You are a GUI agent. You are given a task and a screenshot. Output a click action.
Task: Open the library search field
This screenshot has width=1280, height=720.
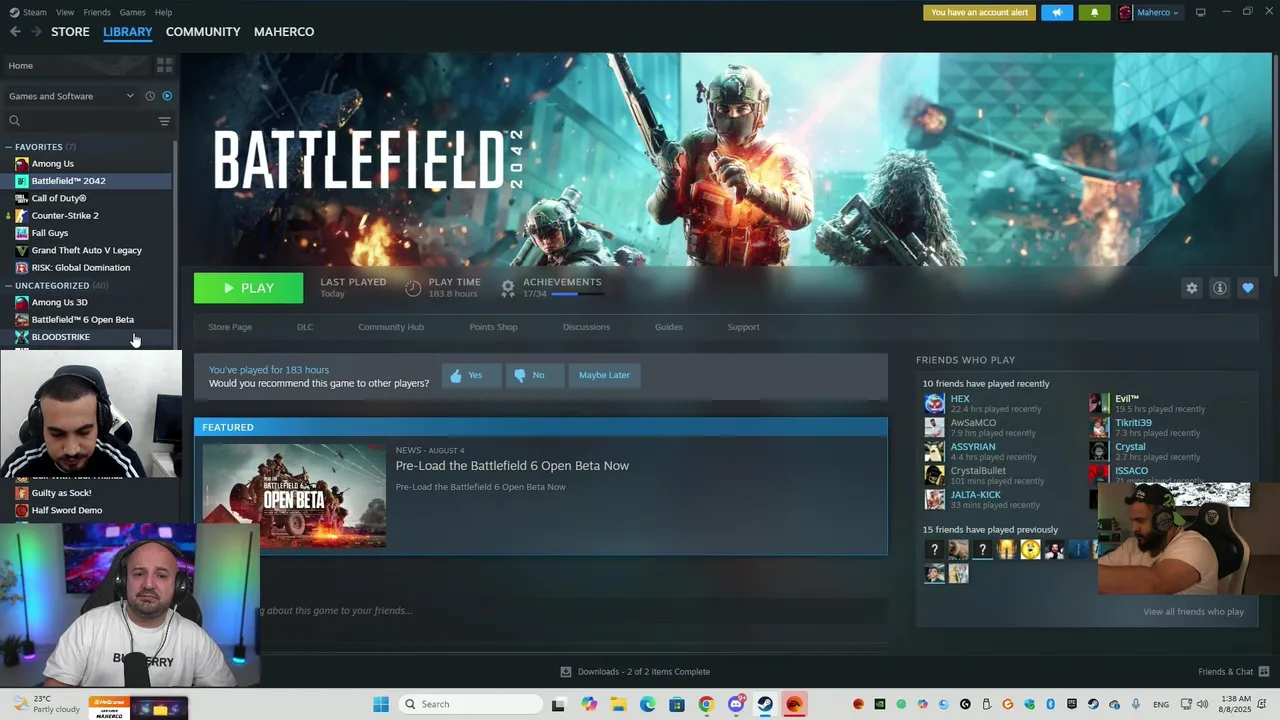[78, 121]
